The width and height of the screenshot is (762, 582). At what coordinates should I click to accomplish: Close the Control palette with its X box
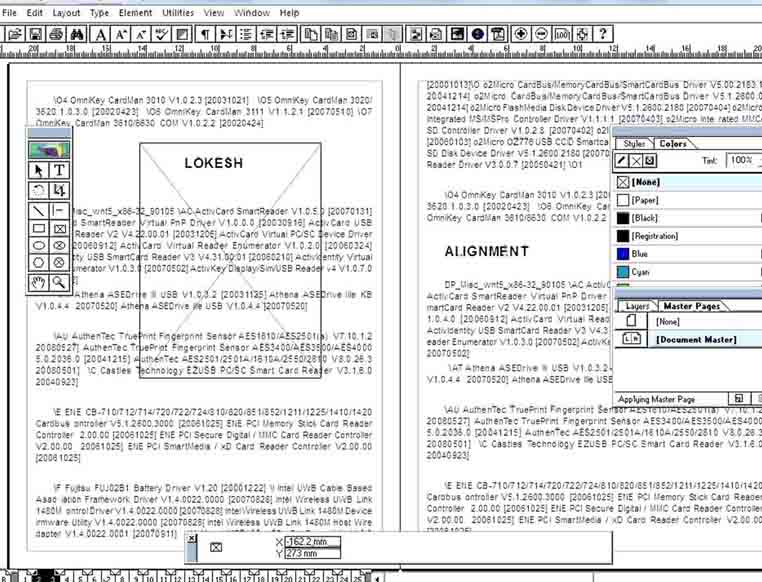192,538
